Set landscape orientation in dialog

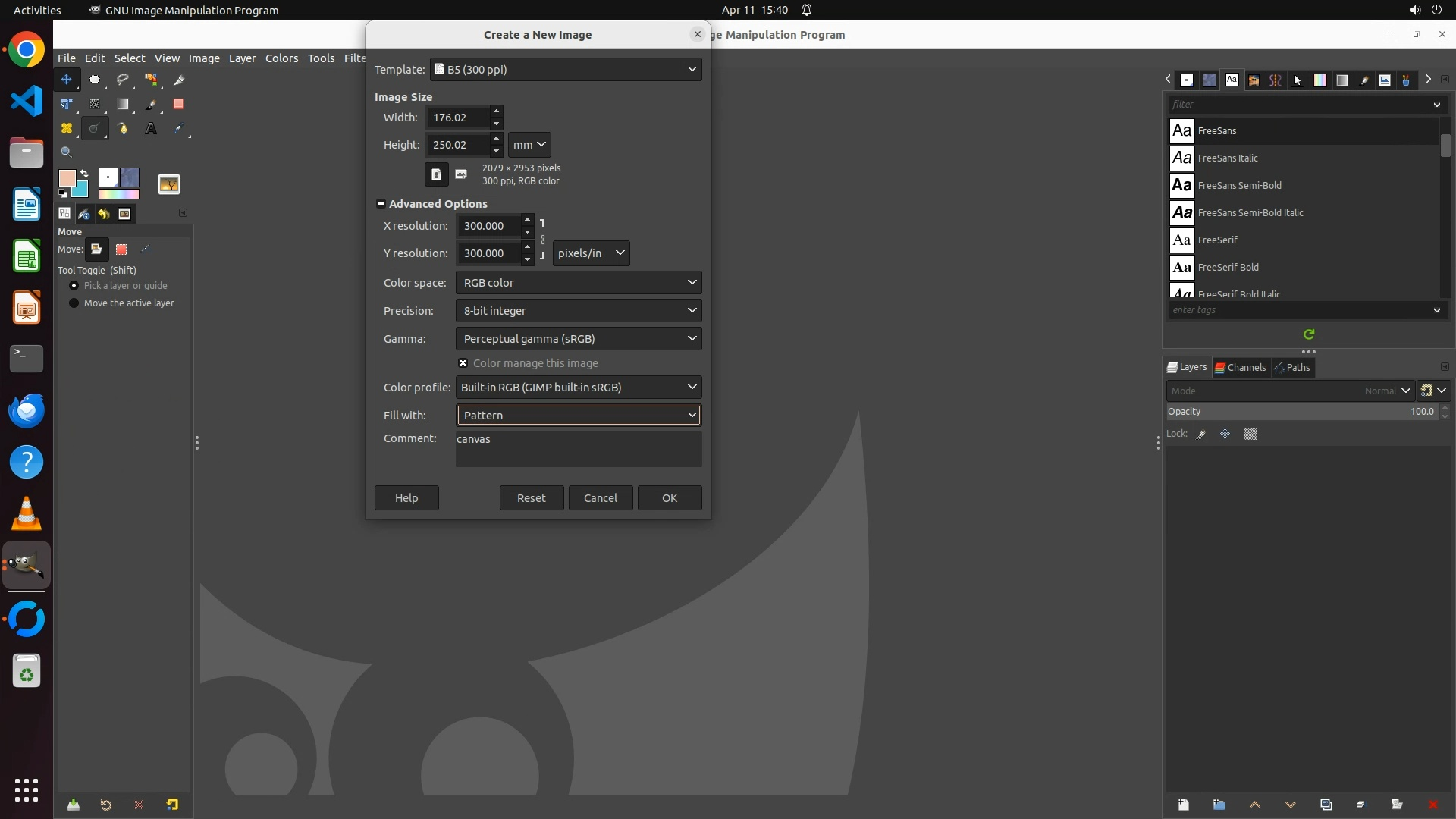461,174
